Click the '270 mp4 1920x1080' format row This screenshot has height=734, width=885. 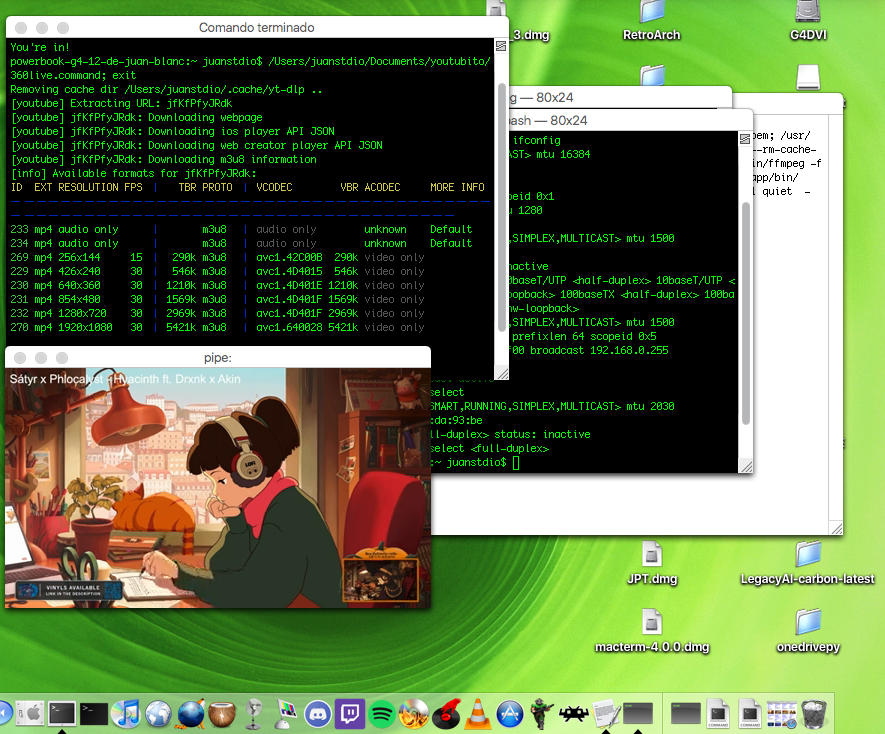[217, 327]
